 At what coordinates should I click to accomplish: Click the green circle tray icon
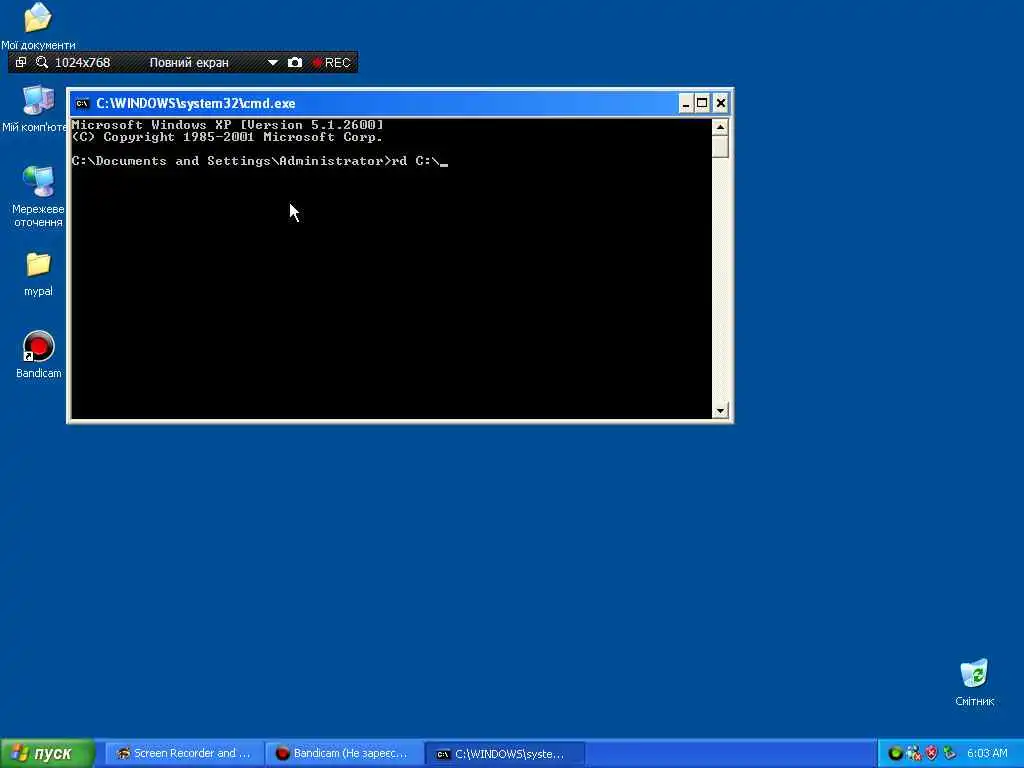[x=896, y=754]
